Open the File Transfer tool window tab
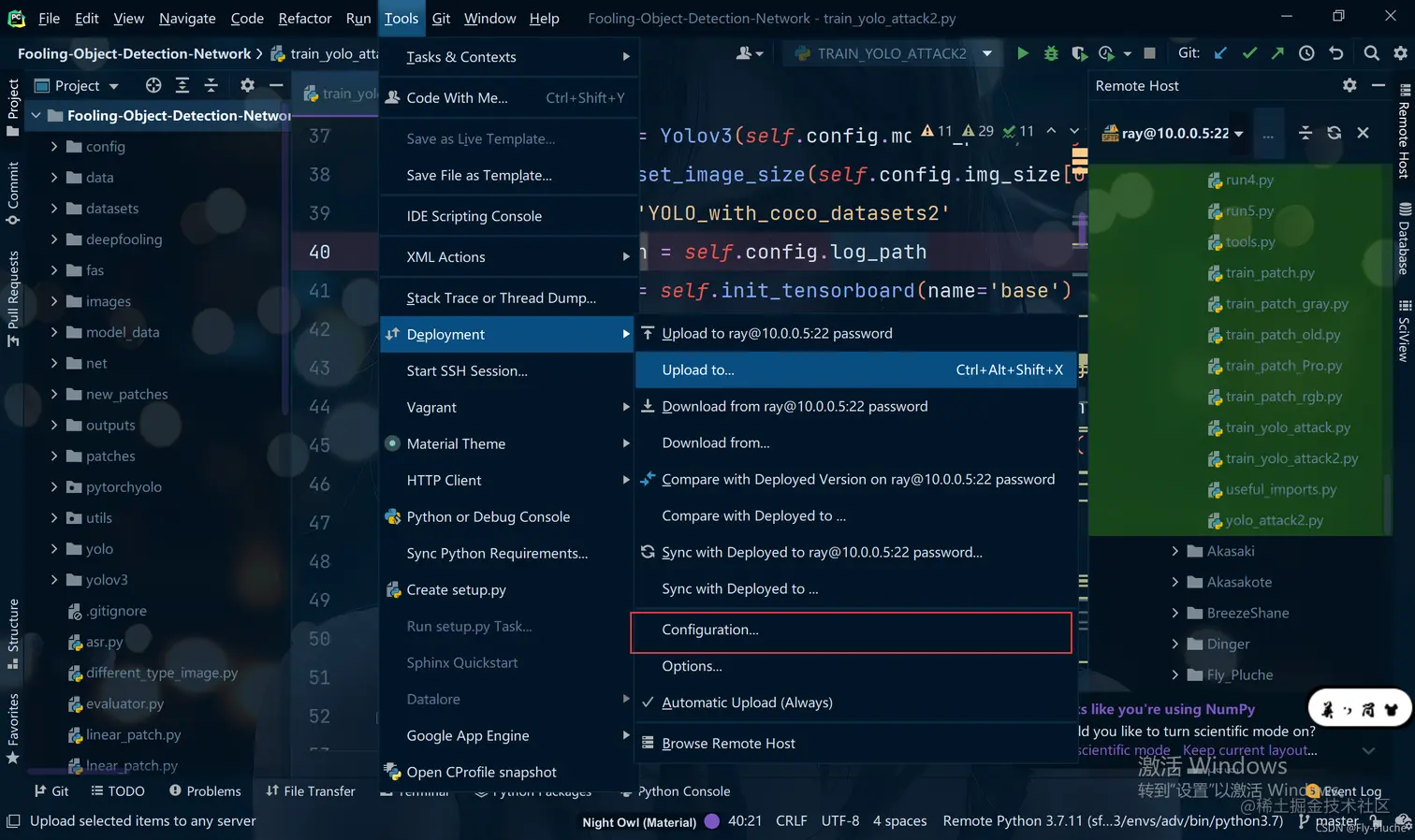1415x840 pixels. (x=311, y=791)
